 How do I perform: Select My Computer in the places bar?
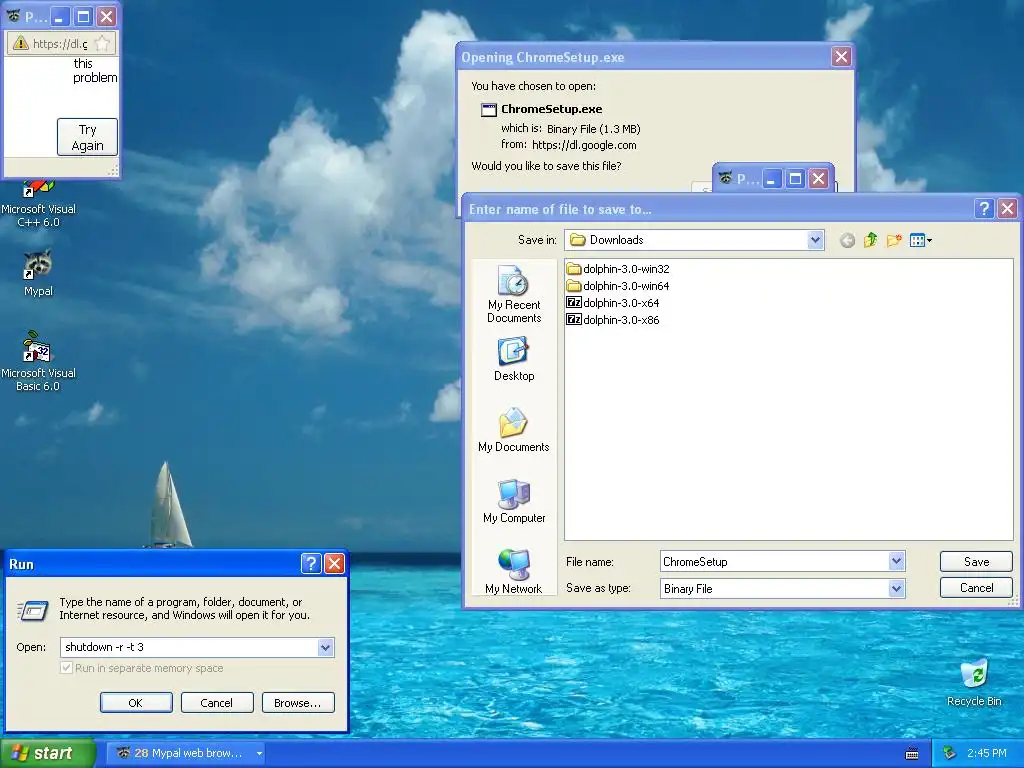(514, 501)
